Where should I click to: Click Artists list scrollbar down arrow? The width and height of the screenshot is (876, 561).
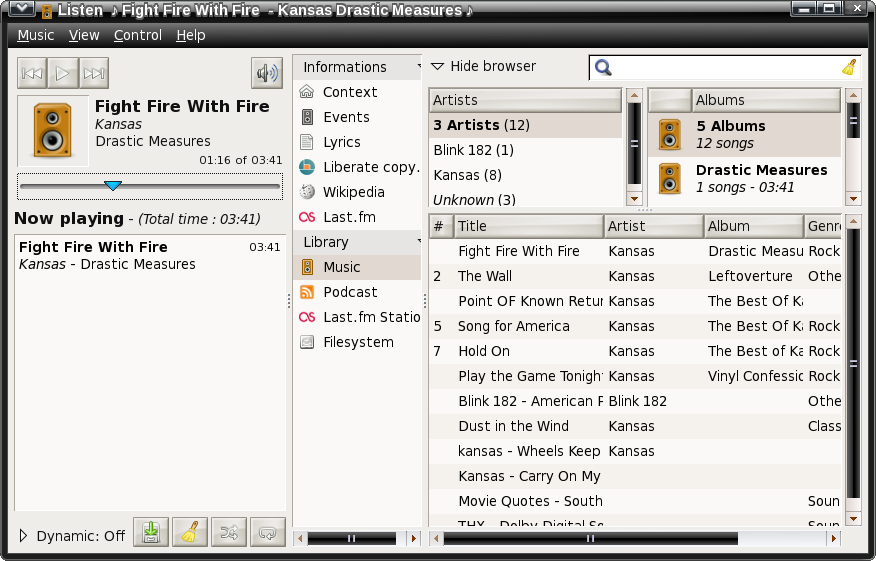coord(634,199)
